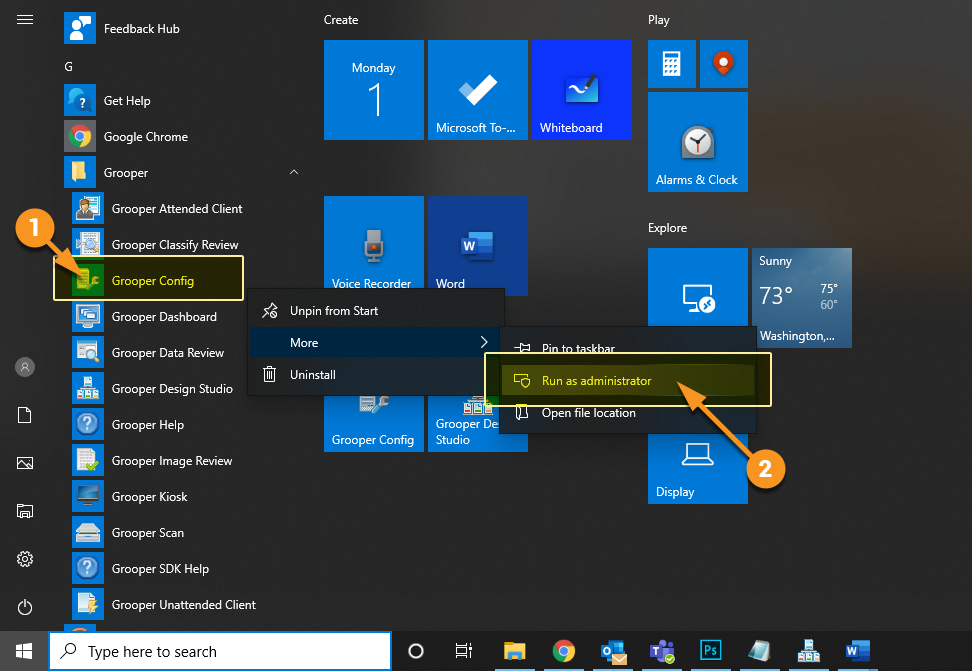The width and height of the screenshot is (972, 671).
Task: Click the Calculator tile
Action: [x=671, y=64]
